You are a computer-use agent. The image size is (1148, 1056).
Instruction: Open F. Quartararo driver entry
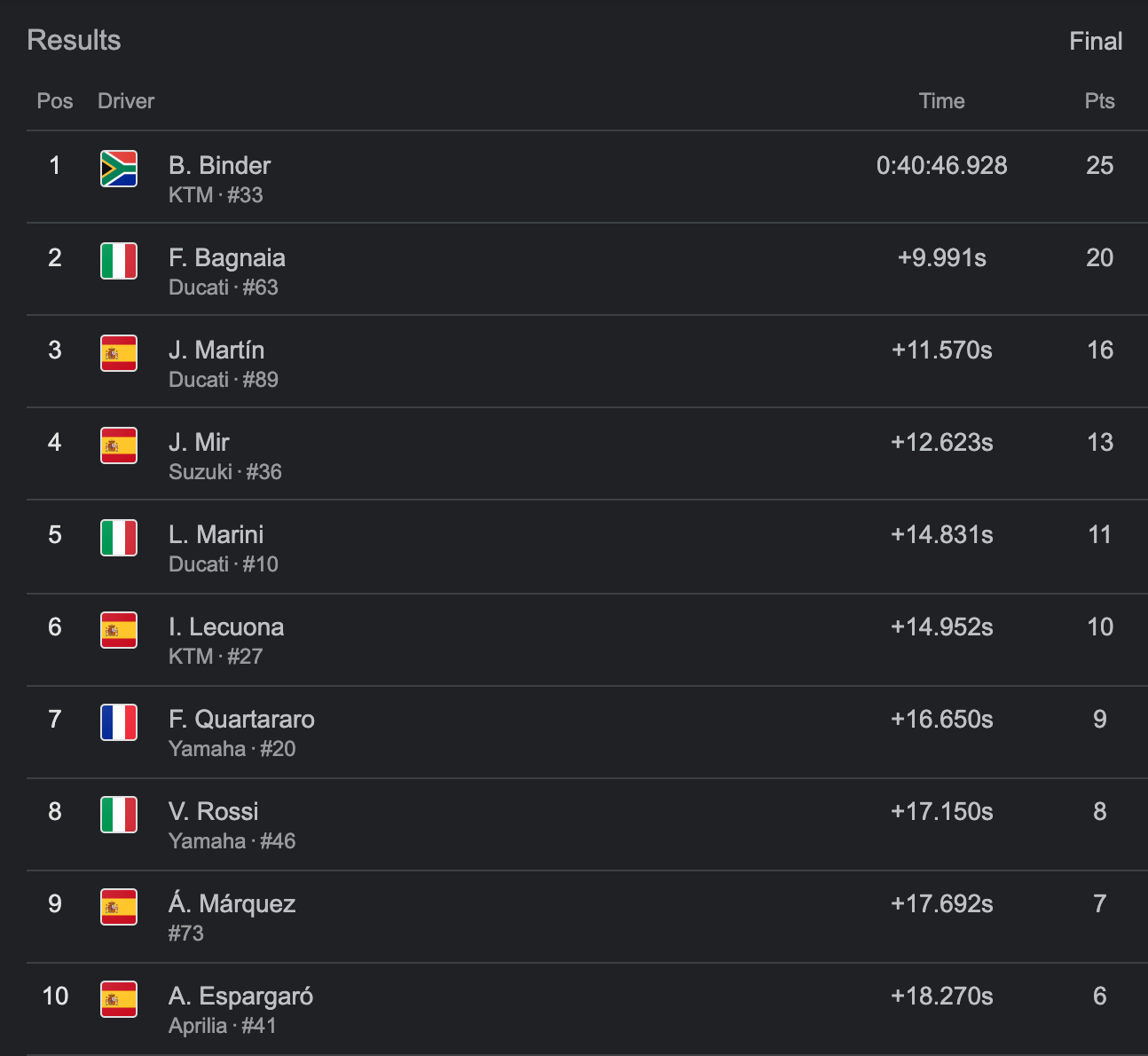pos(241,720)
